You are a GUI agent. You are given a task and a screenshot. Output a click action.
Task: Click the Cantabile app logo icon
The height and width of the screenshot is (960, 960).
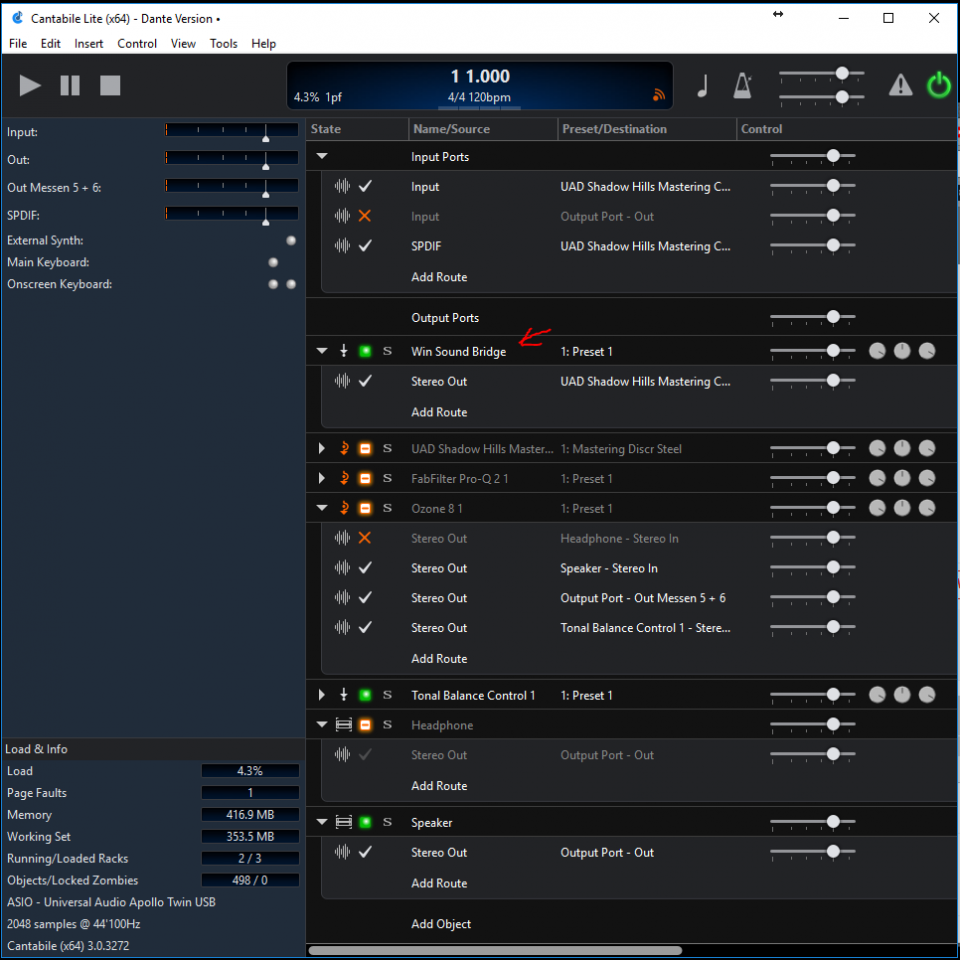pos(18,18)
